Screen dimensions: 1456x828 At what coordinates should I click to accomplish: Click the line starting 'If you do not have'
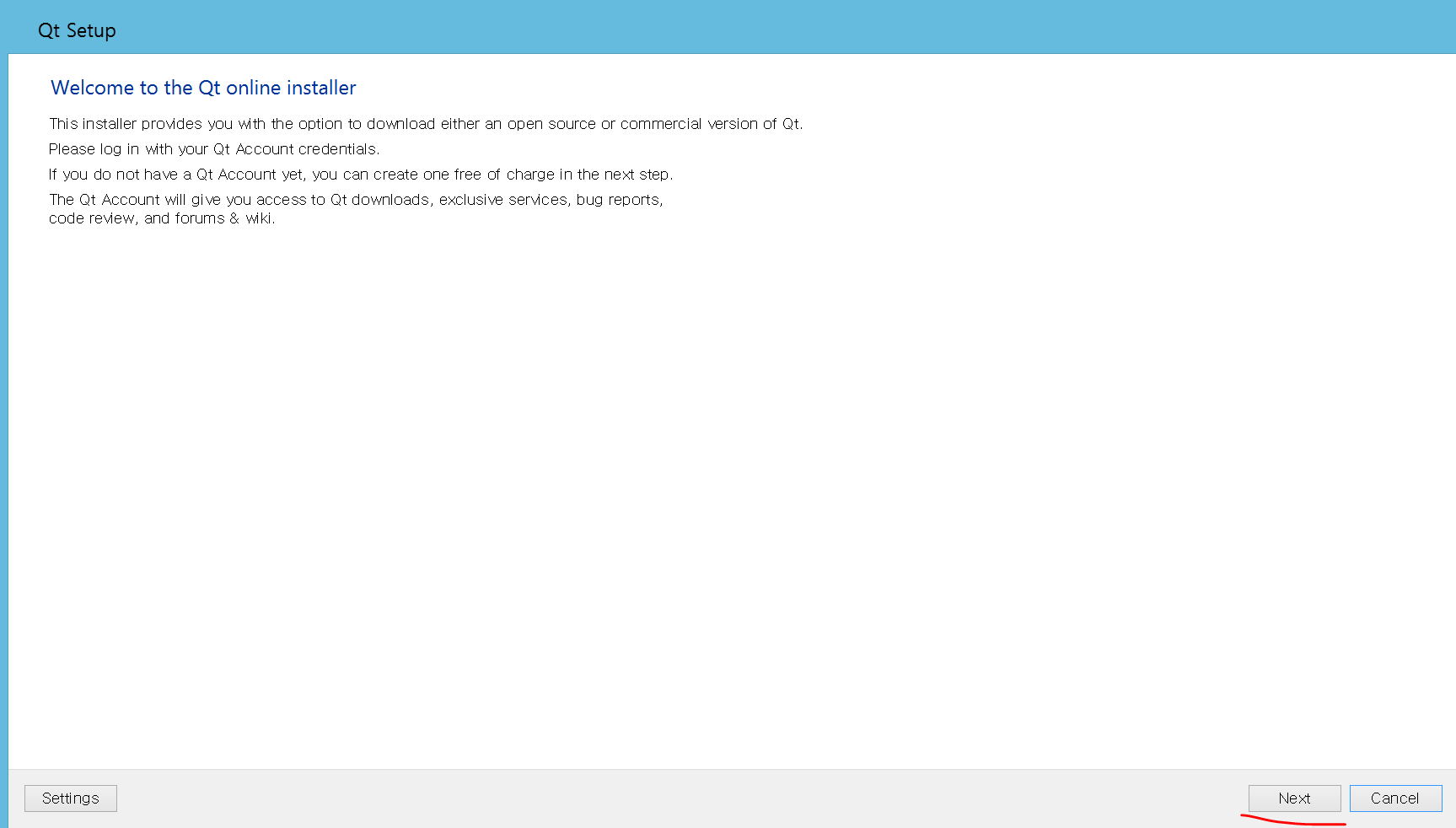point(361,175)
